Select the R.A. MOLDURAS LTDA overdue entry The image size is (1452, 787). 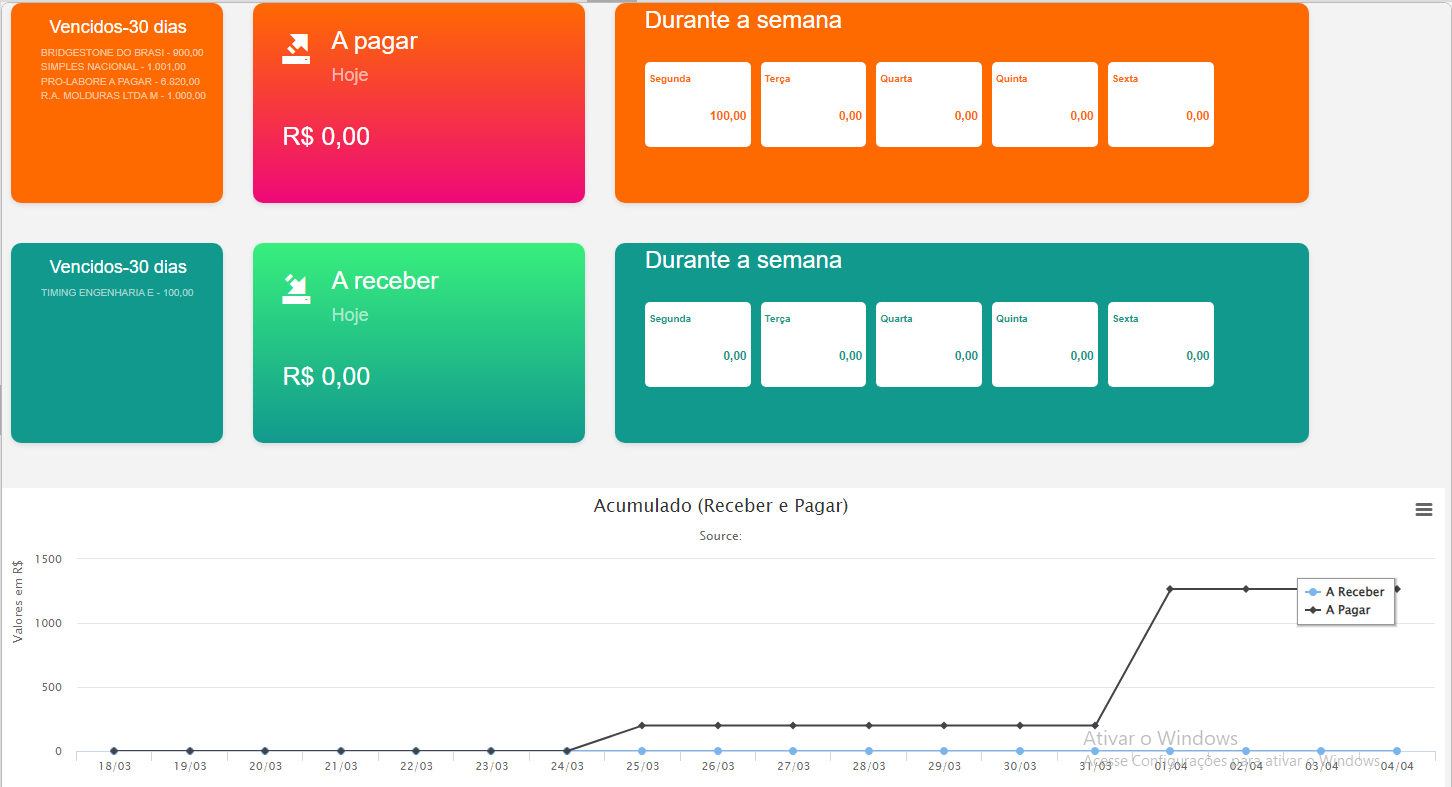123,96
